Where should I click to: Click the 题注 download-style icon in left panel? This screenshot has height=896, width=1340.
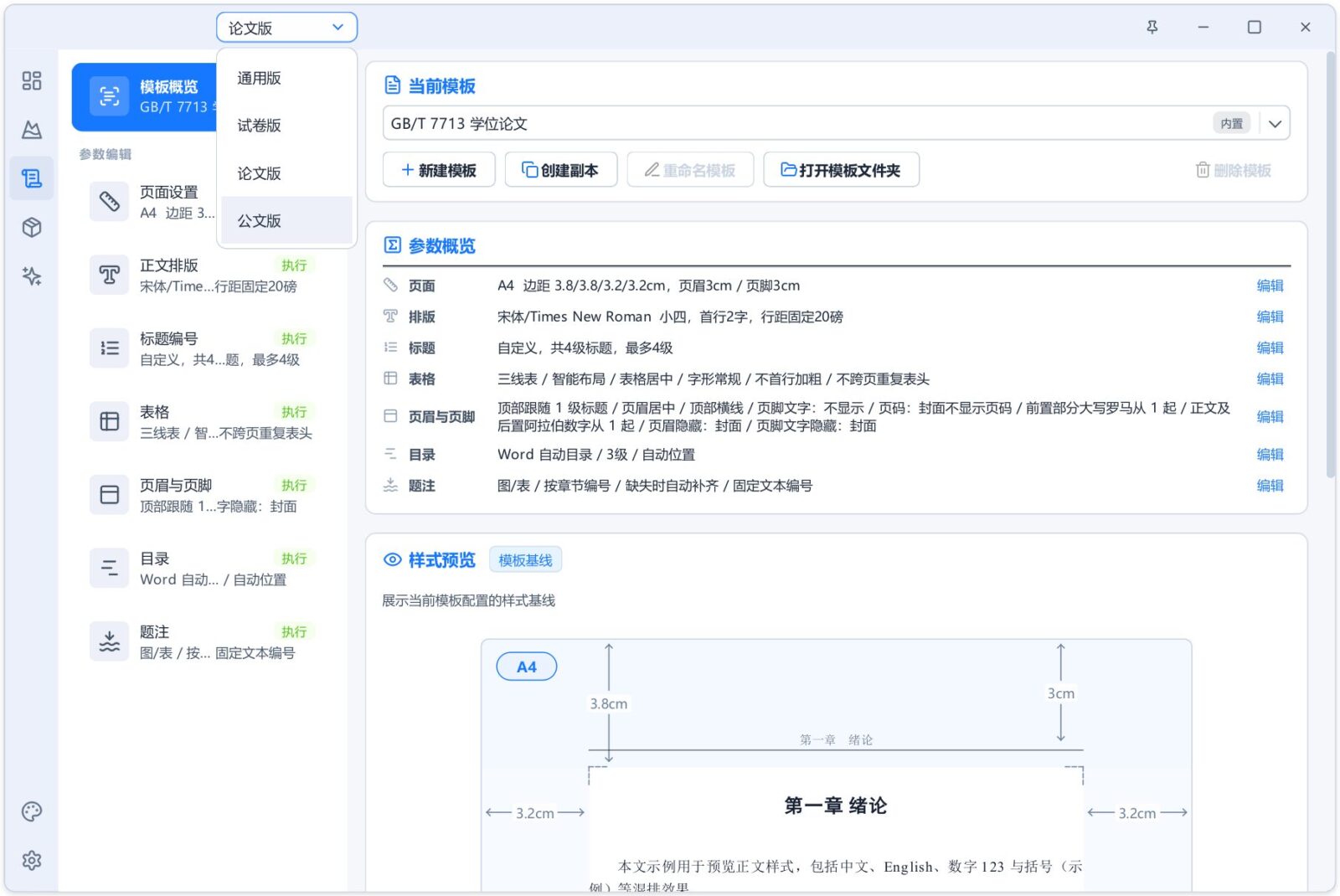click(x=109, y=641)
